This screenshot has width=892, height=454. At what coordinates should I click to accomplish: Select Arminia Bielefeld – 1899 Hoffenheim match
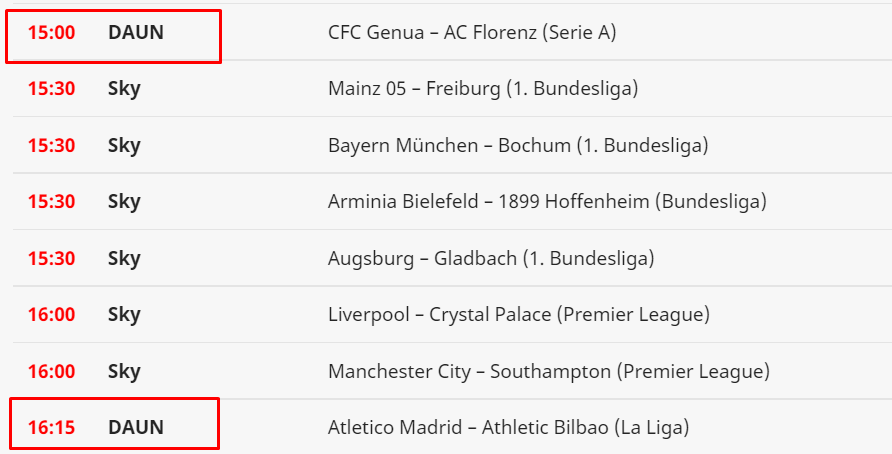tap(546, 201)
